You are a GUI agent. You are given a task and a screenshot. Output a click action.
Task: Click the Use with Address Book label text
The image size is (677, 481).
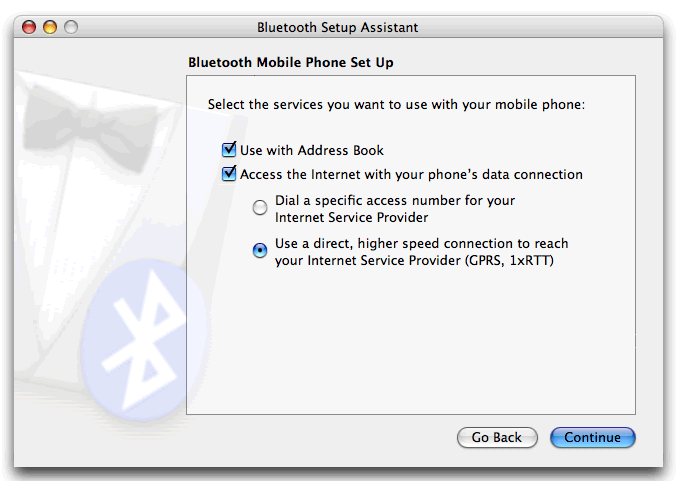coord(312,150)
